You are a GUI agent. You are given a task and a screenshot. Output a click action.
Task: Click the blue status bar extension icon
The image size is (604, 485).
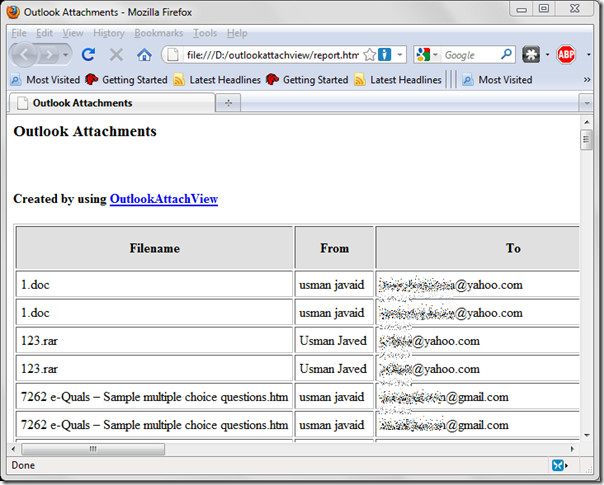click(558, 465)
